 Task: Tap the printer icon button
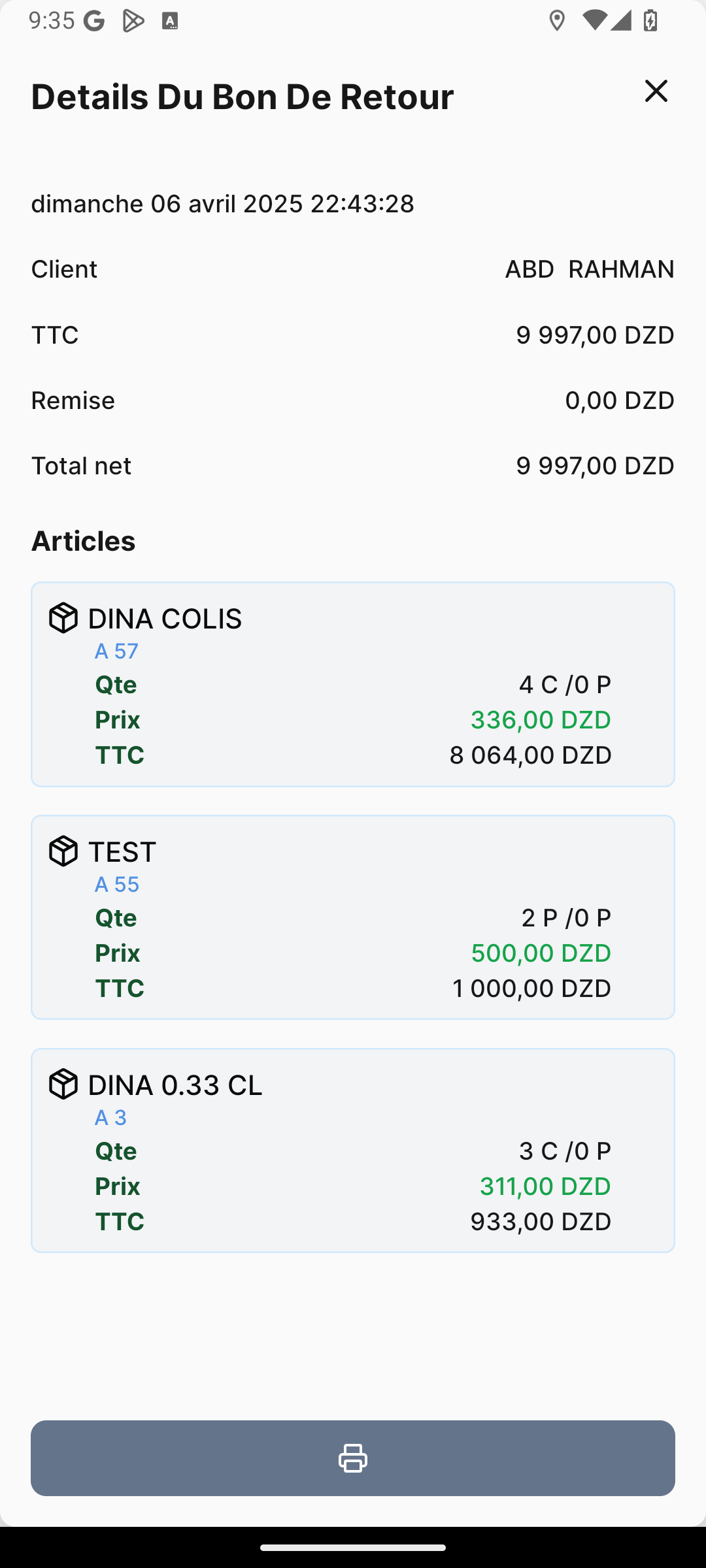coord(353,1458)
